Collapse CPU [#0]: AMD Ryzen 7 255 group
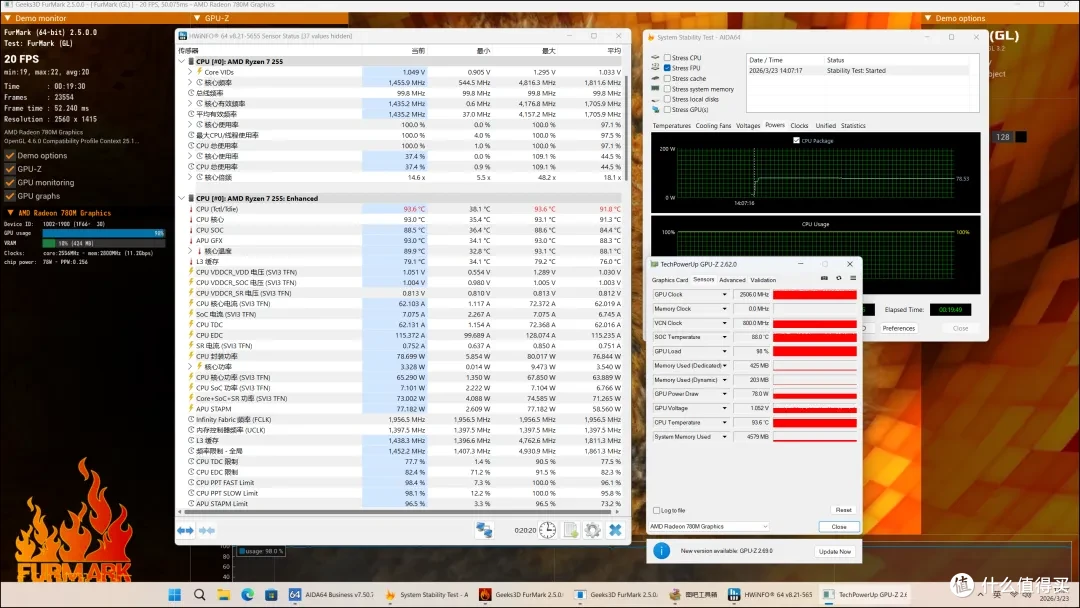This screenshot has height=608, width=1080. pyautogui.click(x=182, y=61)
